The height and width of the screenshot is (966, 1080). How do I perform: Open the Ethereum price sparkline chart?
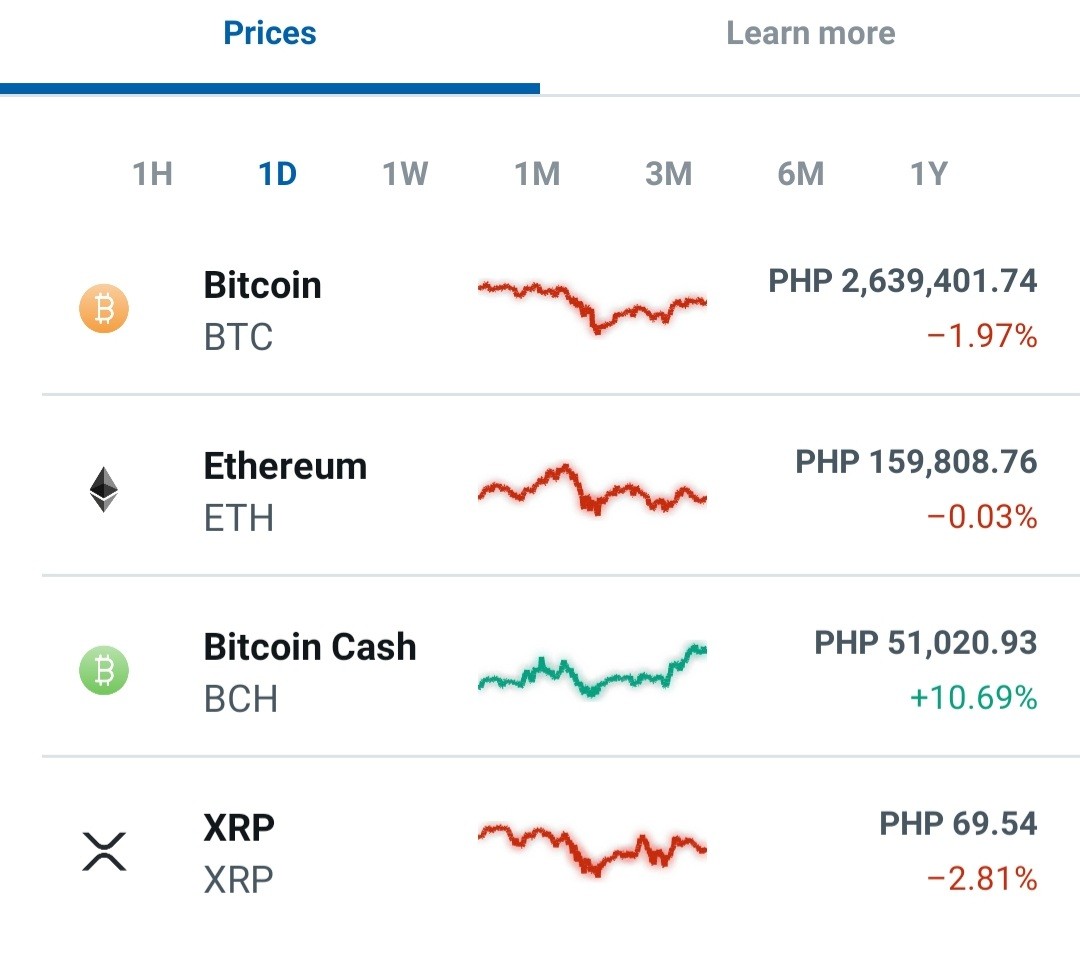(592, 489)
